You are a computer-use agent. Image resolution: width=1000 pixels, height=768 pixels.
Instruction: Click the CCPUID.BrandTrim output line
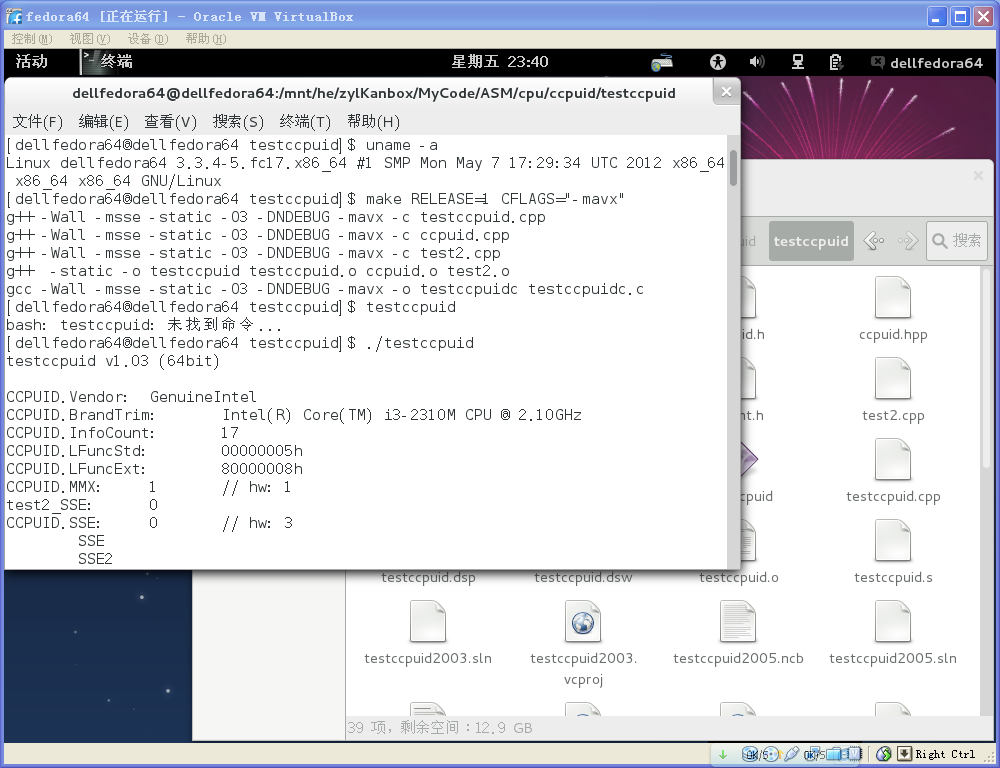[294, 415]
